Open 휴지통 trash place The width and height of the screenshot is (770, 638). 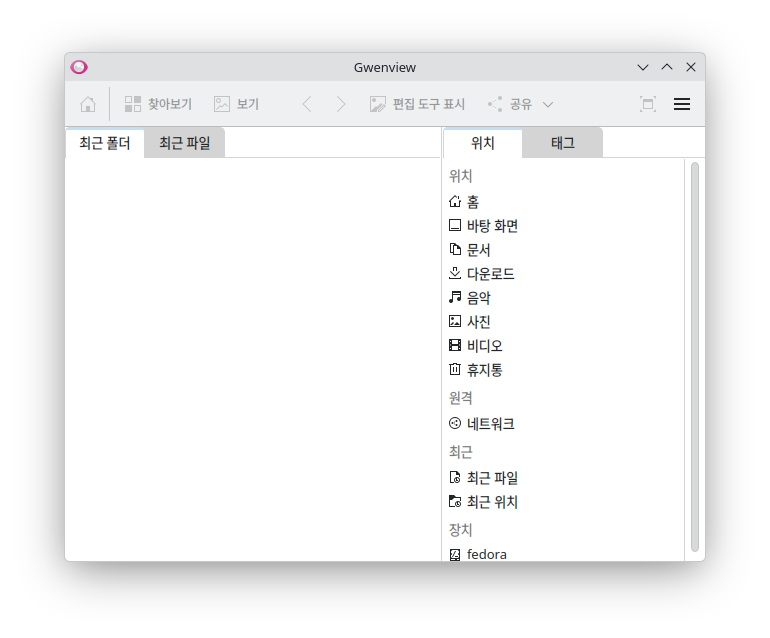tap(564, 370)
